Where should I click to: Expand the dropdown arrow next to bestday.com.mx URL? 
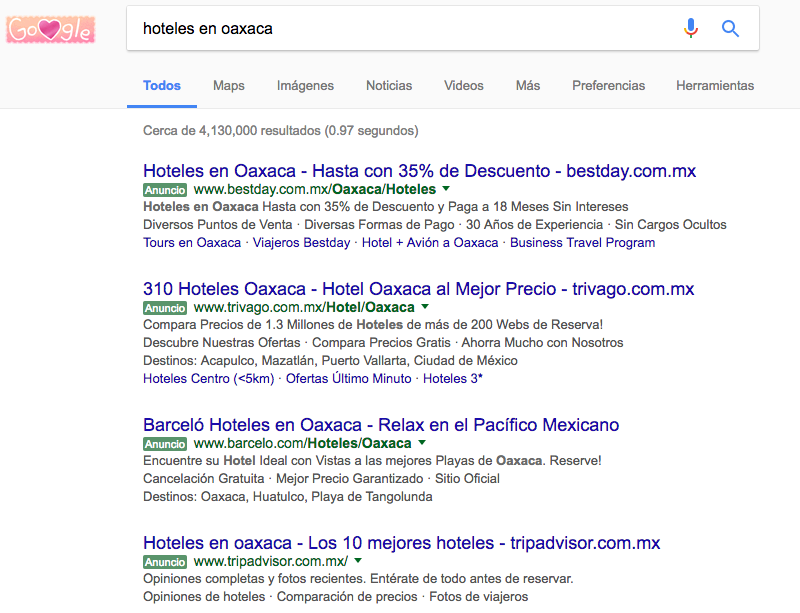click(446, 189)
